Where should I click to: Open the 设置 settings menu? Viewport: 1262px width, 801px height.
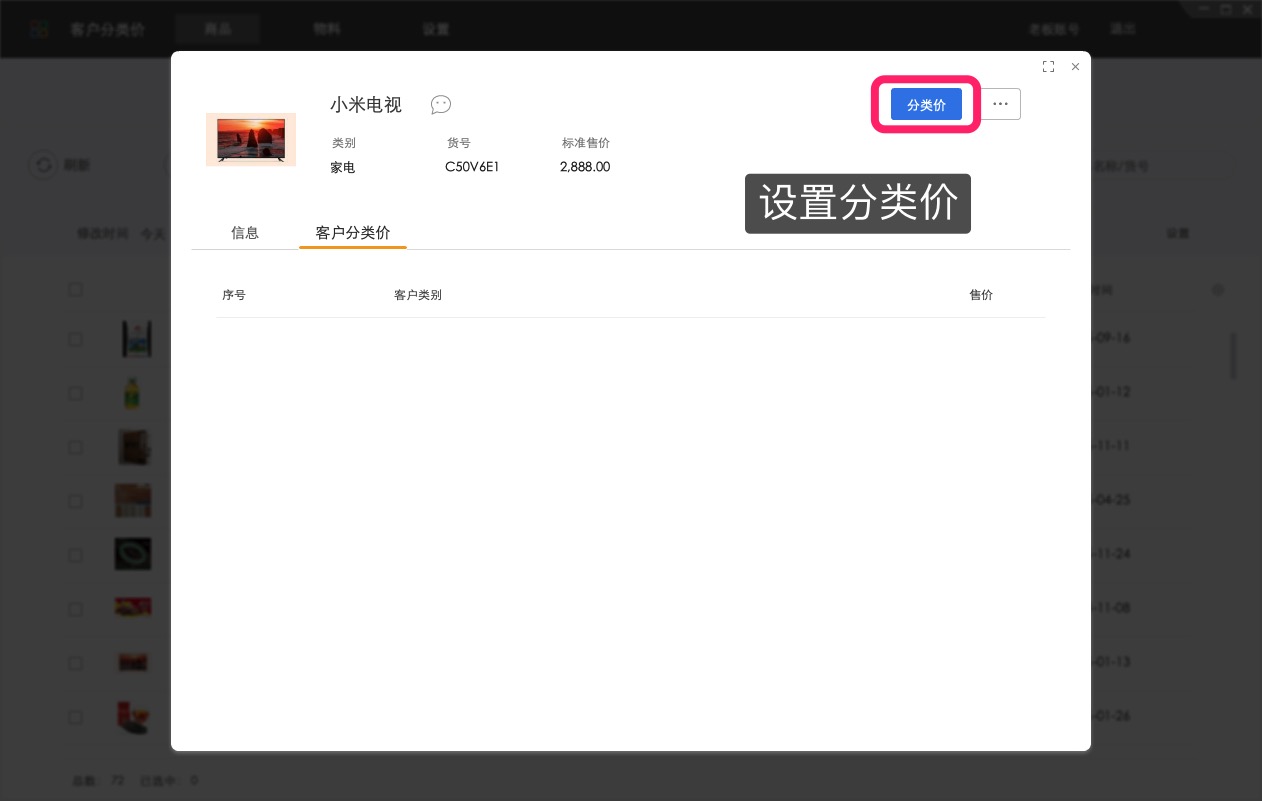coord(436,29)
